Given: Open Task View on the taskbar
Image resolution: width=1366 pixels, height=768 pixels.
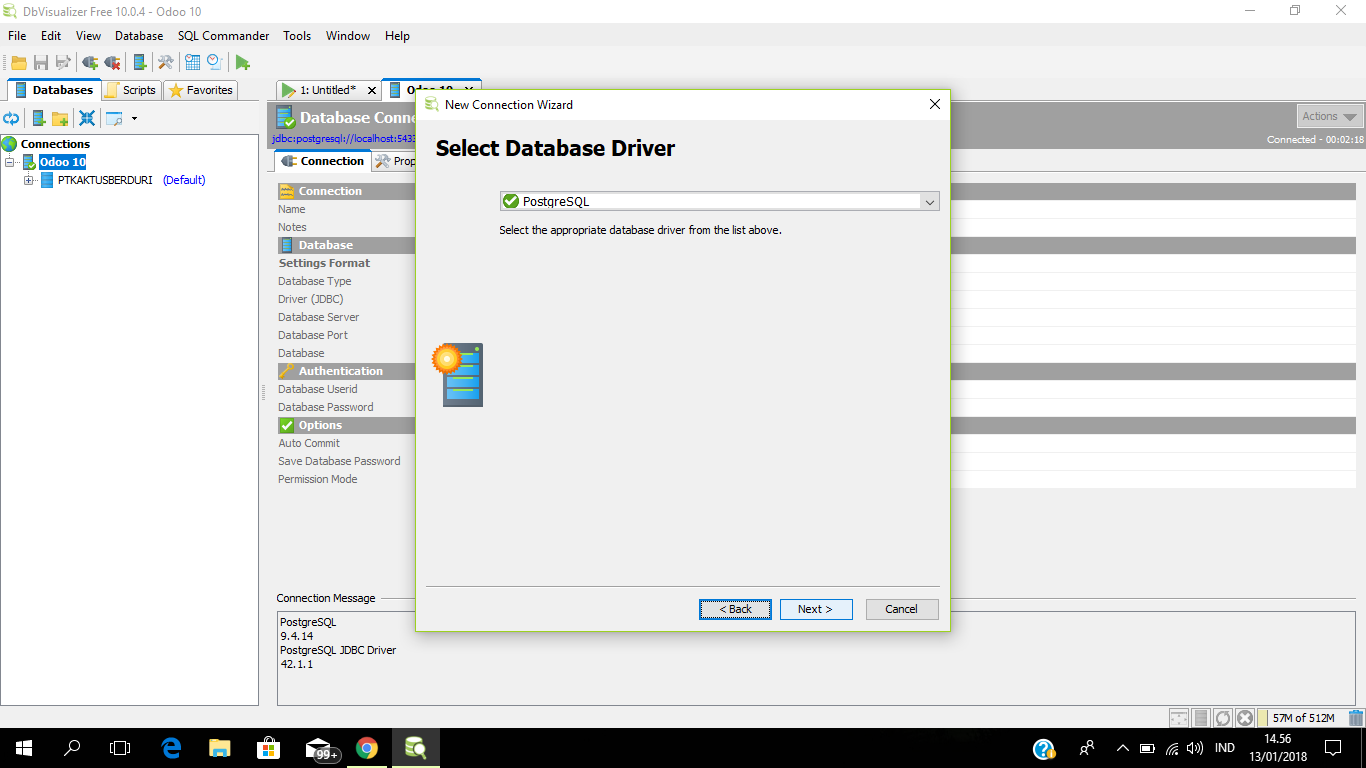Looking at the screenshot, I should point(120,748).
